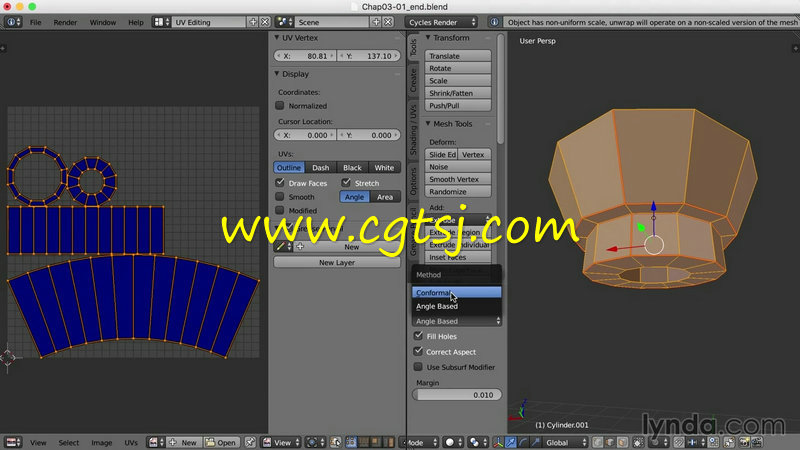Select the translate manipulator arrow icon
Screen dimensions: 800x450
(x=511, y=442)
